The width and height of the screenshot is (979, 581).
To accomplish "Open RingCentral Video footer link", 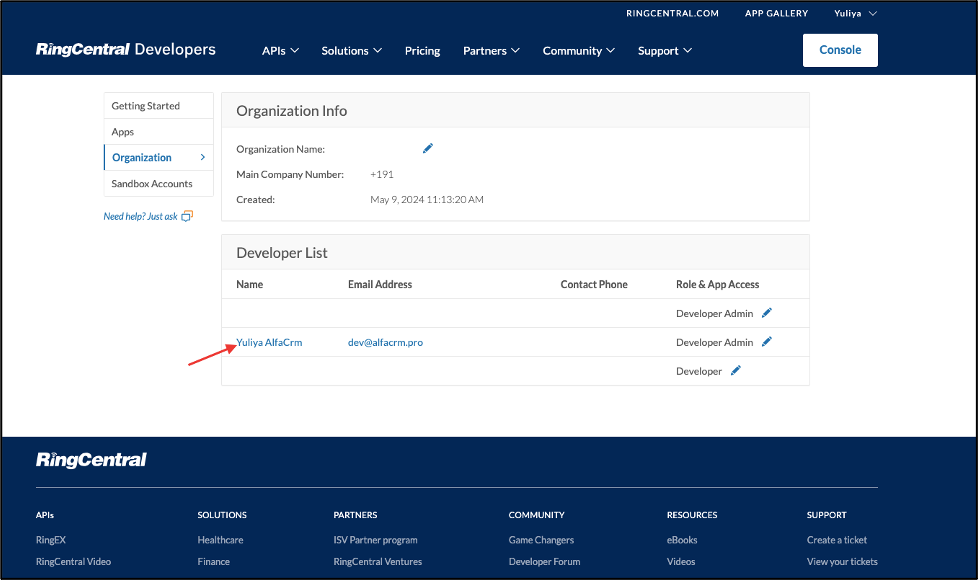I will 73,562.
